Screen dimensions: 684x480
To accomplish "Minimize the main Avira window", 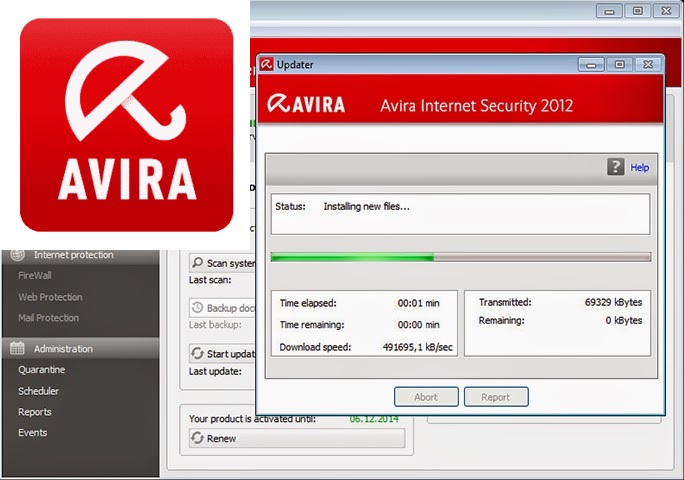I will [x=609, y=11].
